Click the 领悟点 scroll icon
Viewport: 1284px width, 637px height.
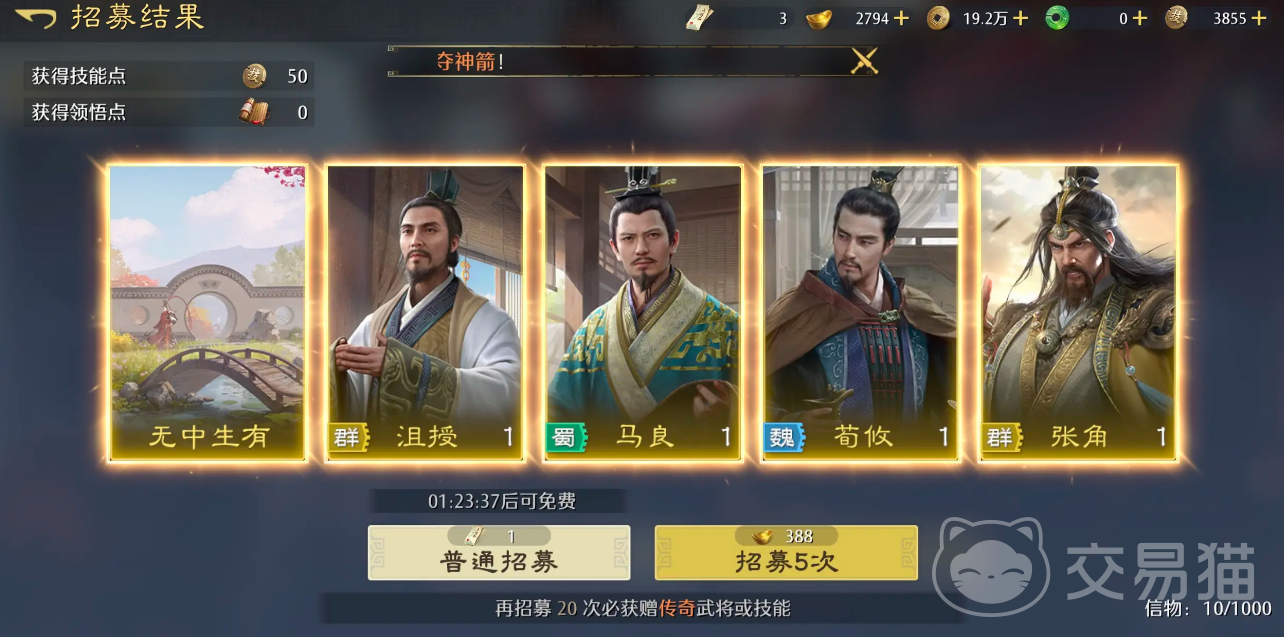click(254, 112)
